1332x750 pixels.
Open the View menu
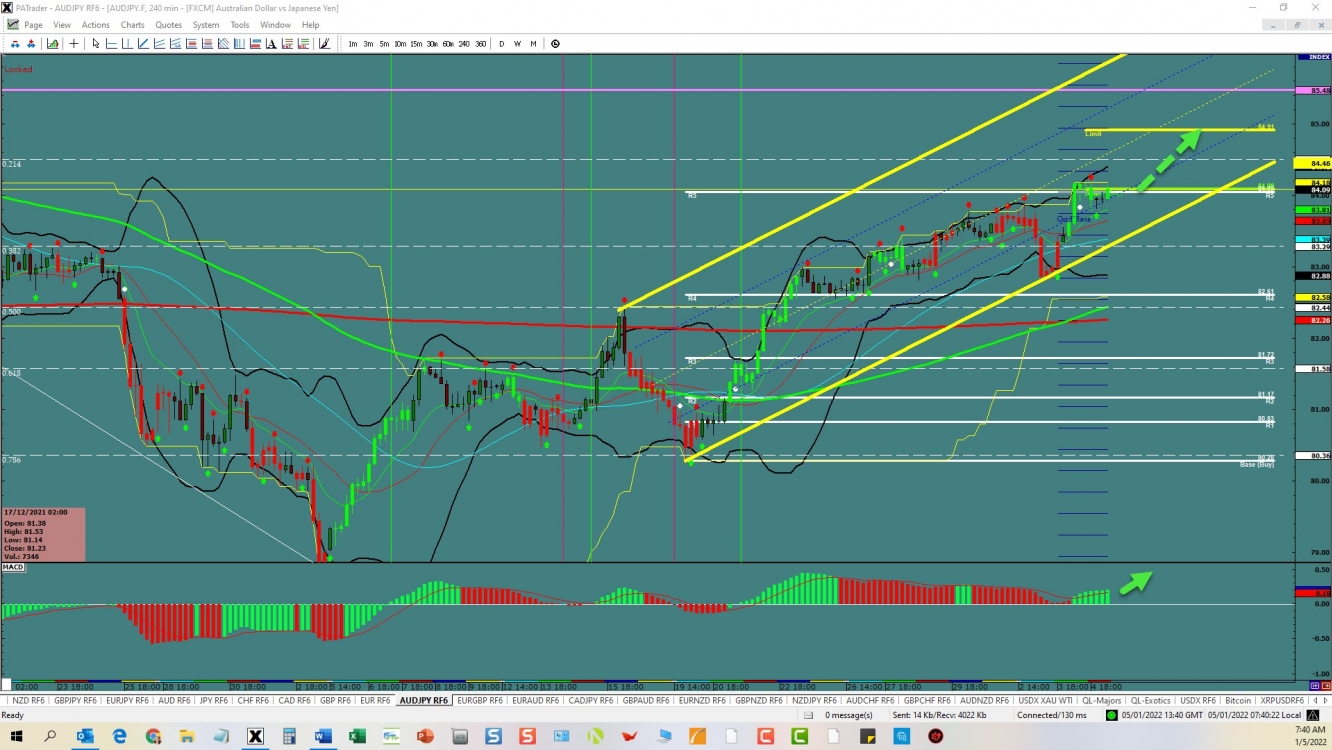(62, 25)
